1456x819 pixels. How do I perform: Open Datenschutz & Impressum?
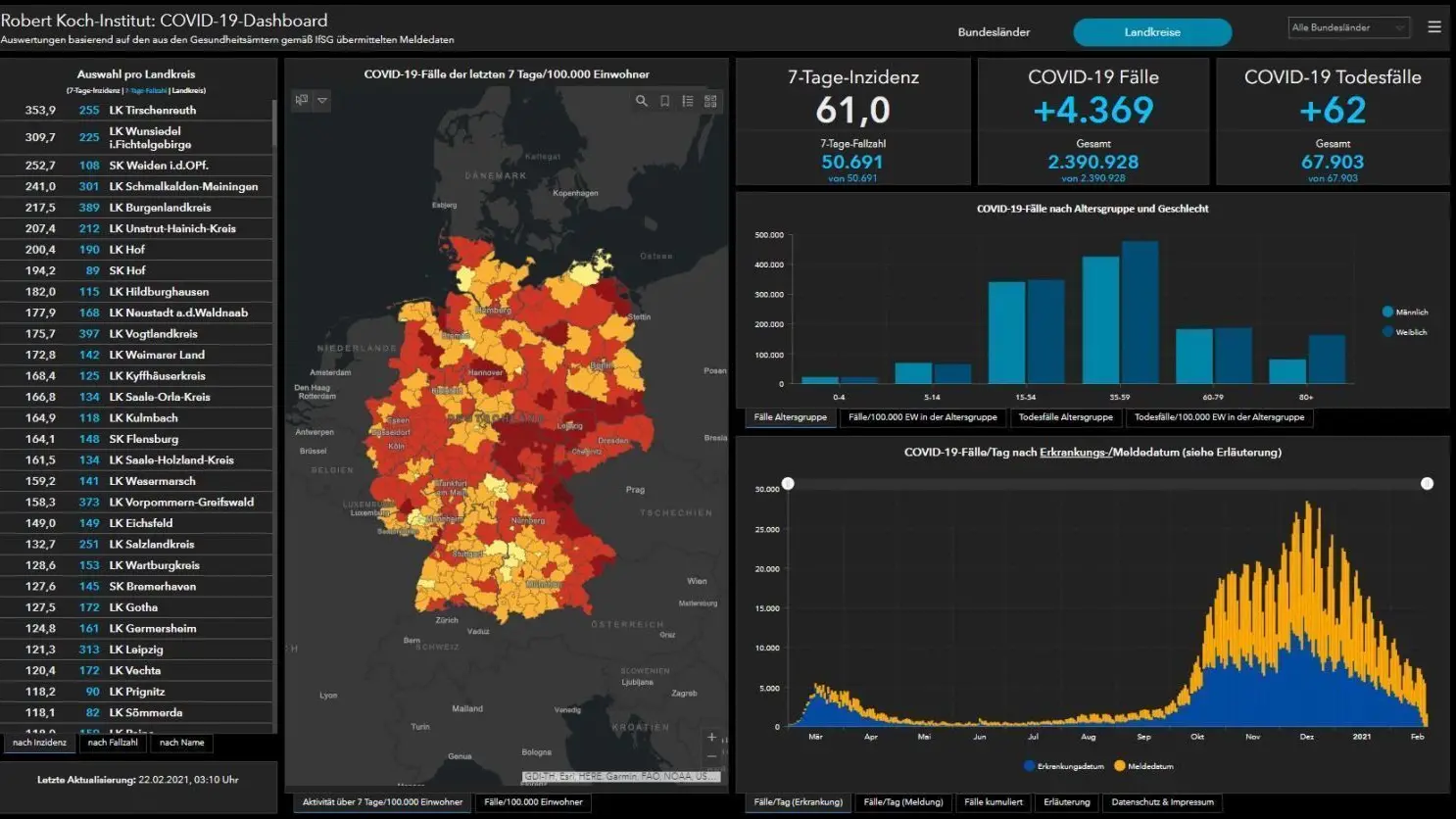coord(1162,802)
